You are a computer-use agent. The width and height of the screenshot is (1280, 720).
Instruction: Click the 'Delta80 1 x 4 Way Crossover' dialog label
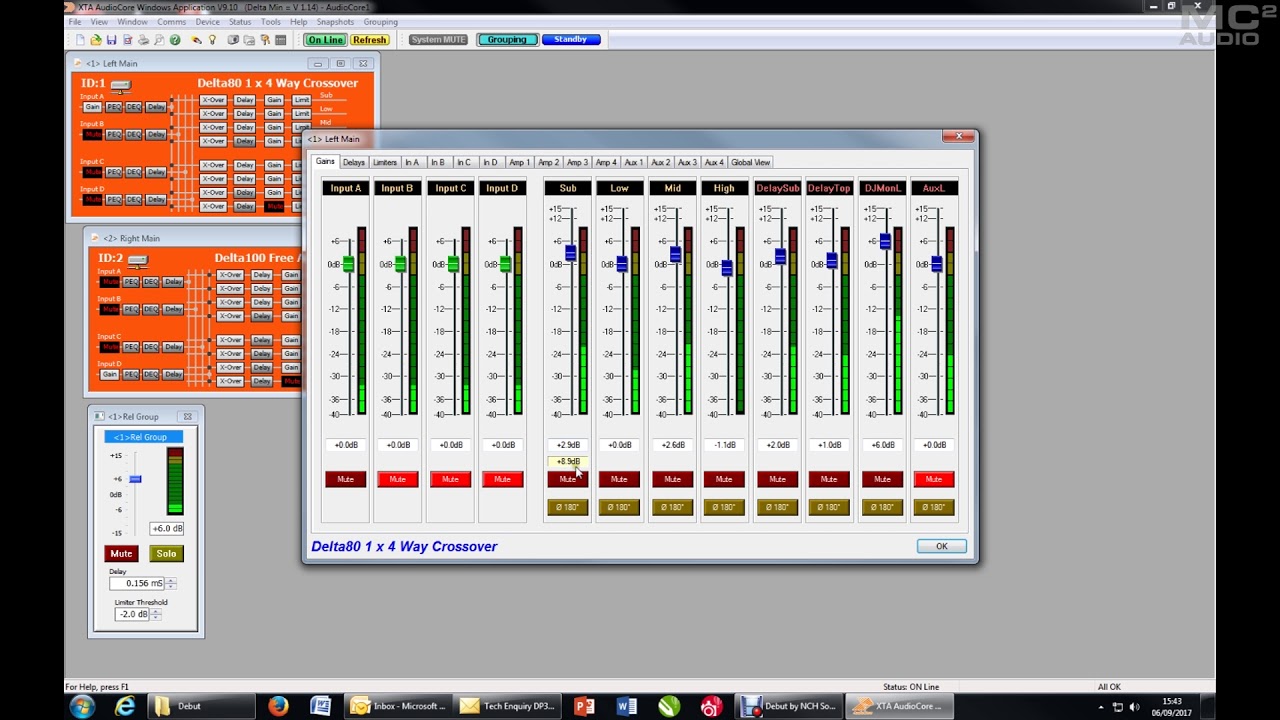pyautogui.click(x=404, y=547)
